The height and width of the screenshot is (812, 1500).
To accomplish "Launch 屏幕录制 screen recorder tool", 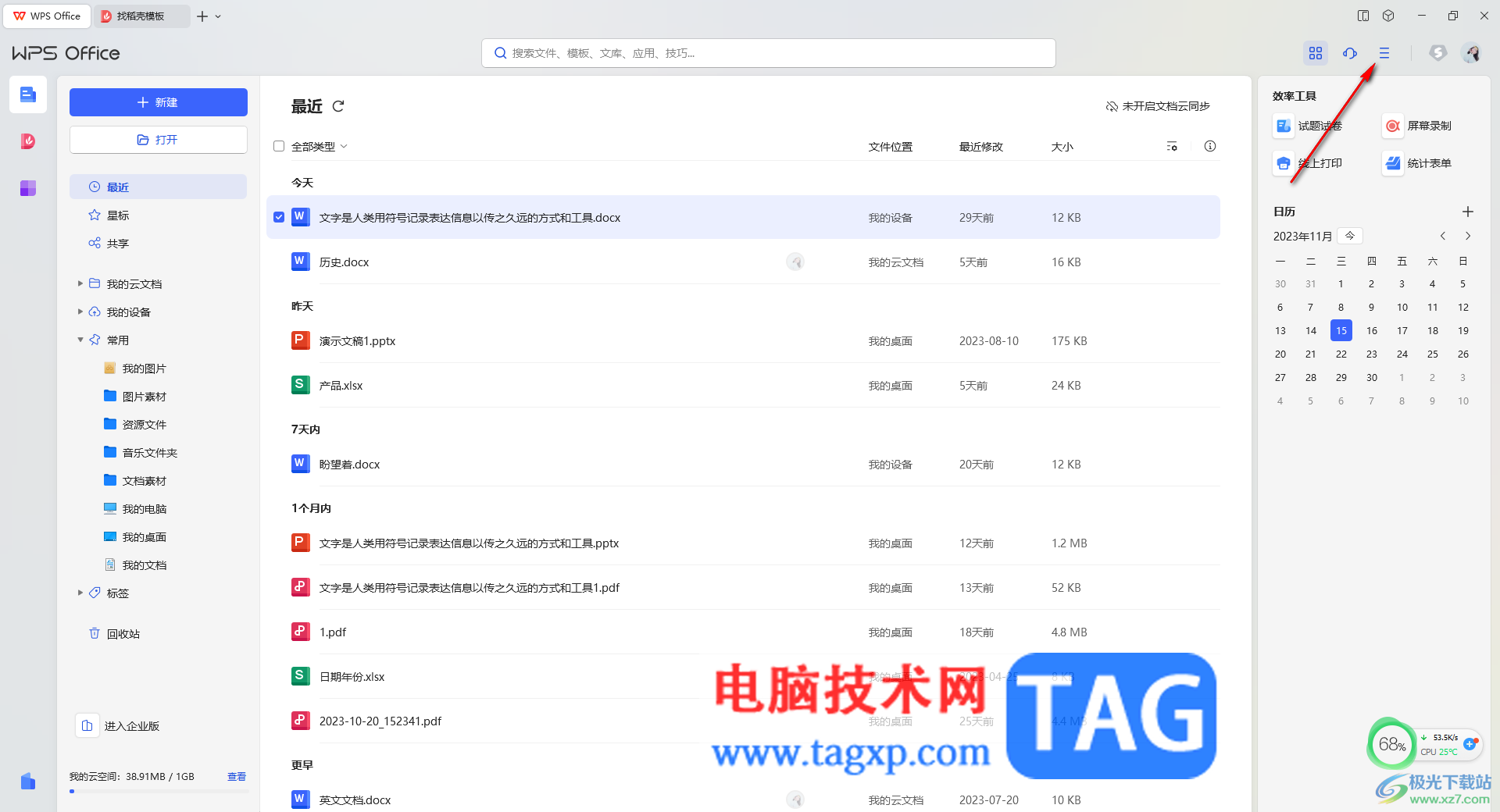I will [x=1418, y=126].
